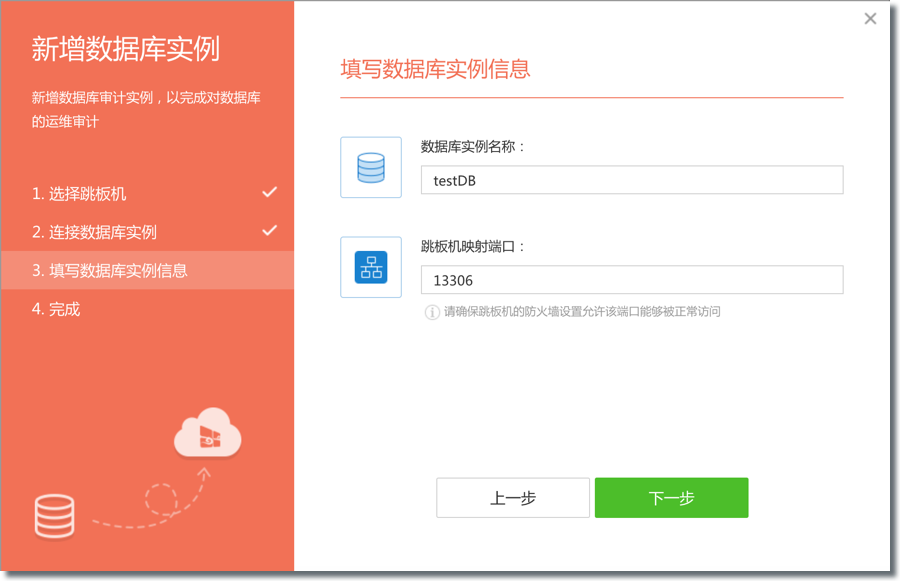Click the 上一步 button

tap(512, 497)
